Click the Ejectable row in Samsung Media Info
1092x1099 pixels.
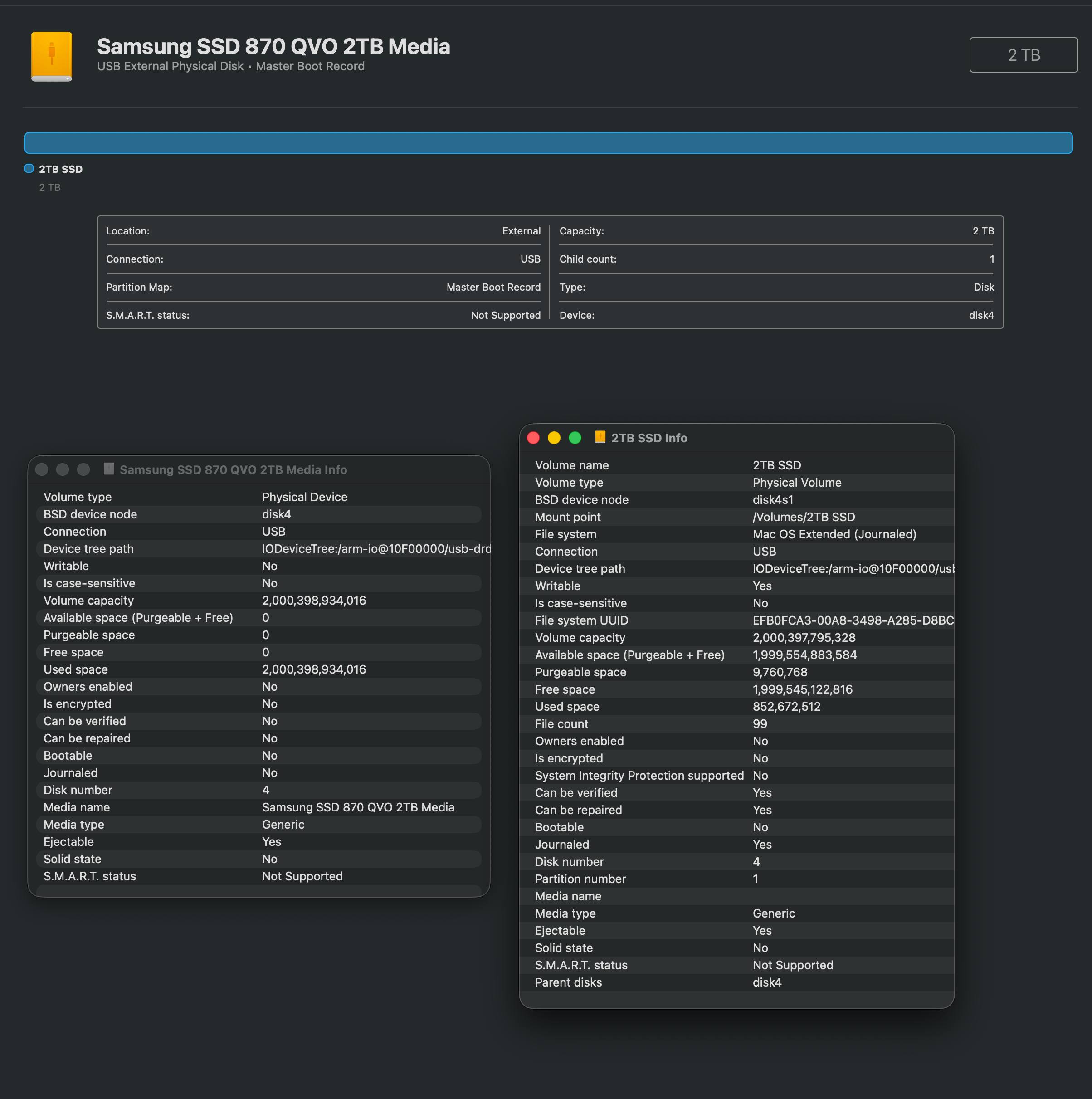point(259,842)
